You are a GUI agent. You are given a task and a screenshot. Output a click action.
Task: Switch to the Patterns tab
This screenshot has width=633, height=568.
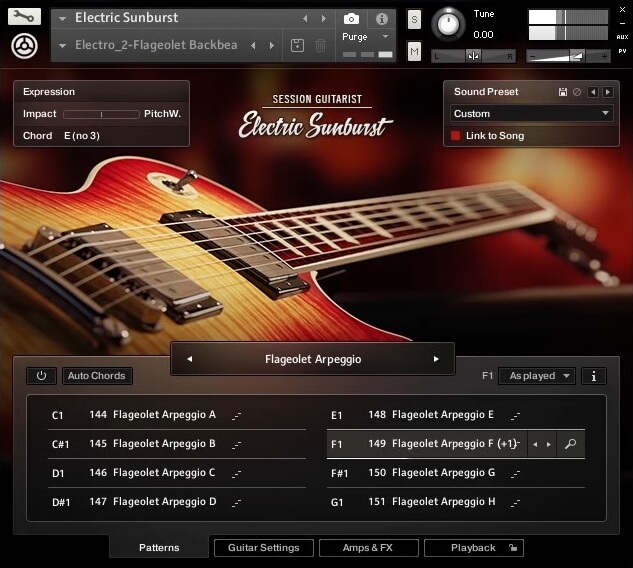159,547
